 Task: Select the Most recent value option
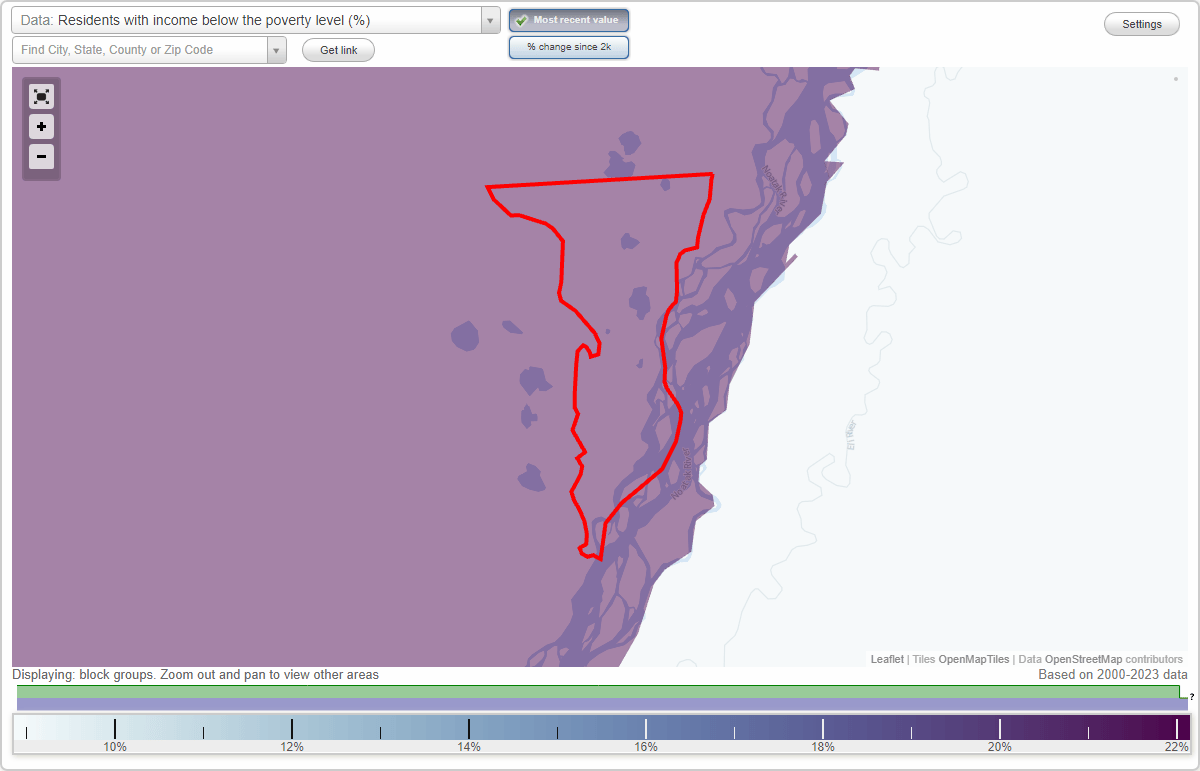tap(569, 20)
